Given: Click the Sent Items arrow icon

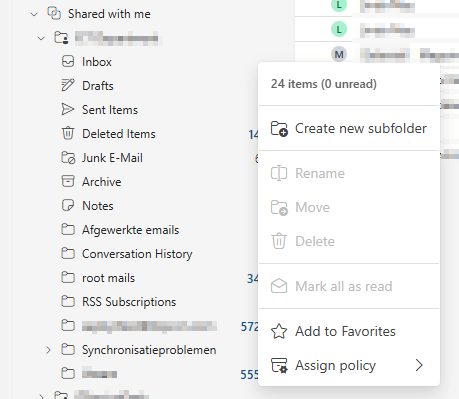Looking at the screenshot, I should click(68, 109).
